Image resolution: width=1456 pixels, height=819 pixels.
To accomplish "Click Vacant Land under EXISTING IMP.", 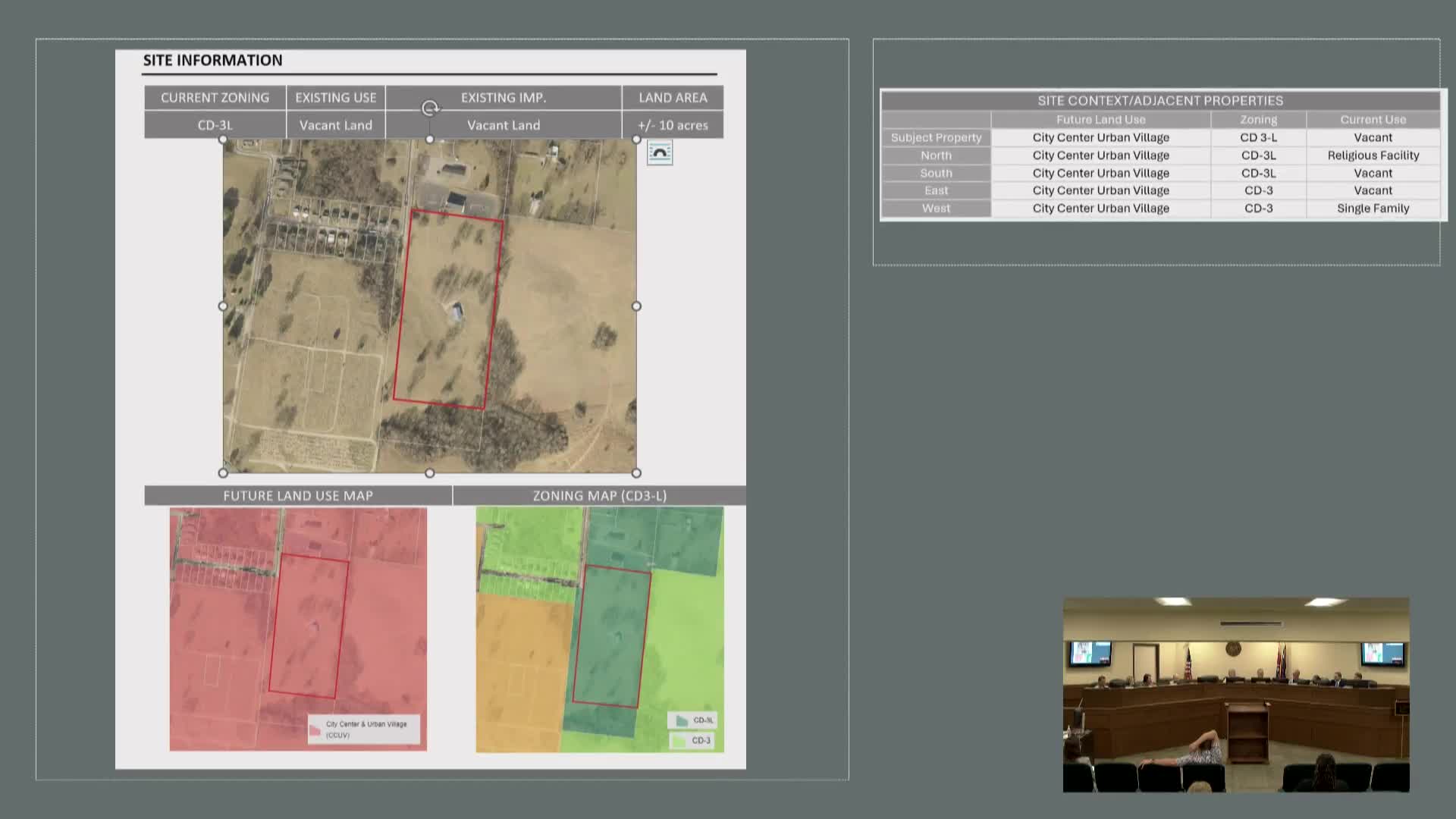I will 504,125.
